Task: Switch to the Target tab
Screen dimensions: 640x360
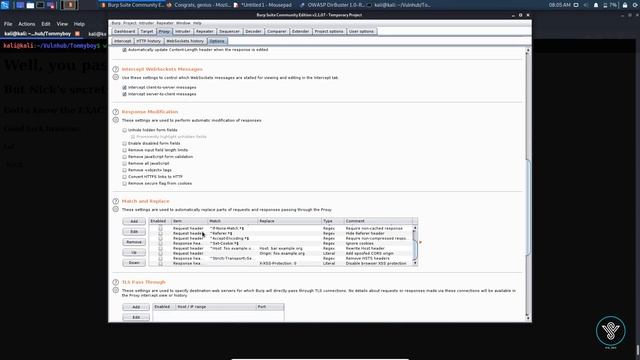Action: pyautogui.click(x=147, y=31)
